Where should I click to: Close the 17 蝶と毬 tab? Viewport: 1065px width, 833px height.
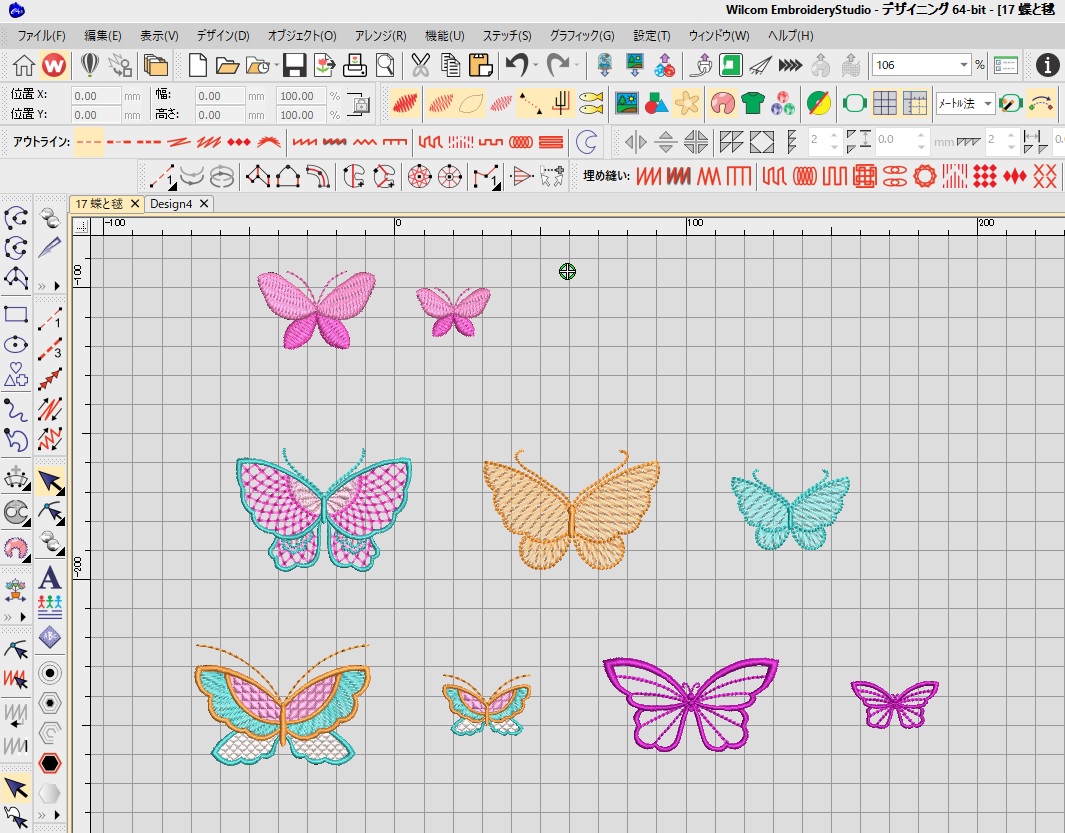(x=134, y=204)
